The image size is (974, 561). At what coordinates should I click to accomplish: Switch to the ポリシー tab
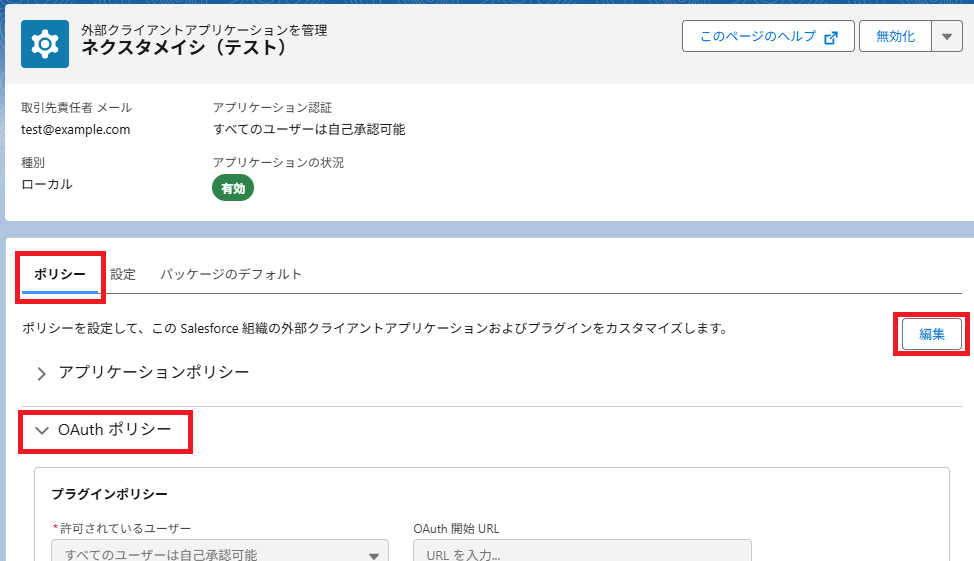[x=60, y=275]
